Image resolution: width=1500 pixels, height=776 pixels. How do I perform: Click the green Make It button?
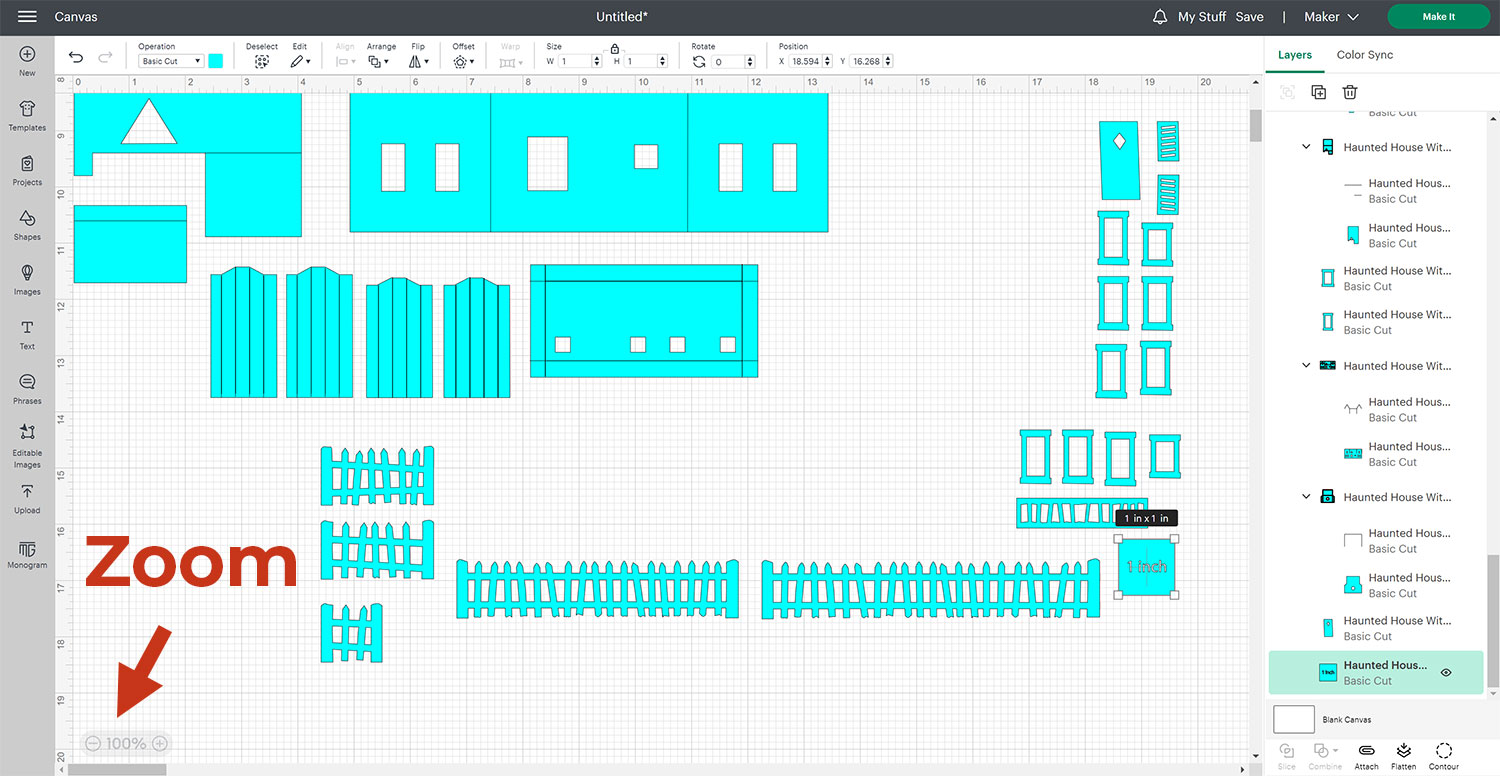point(1438,17)
